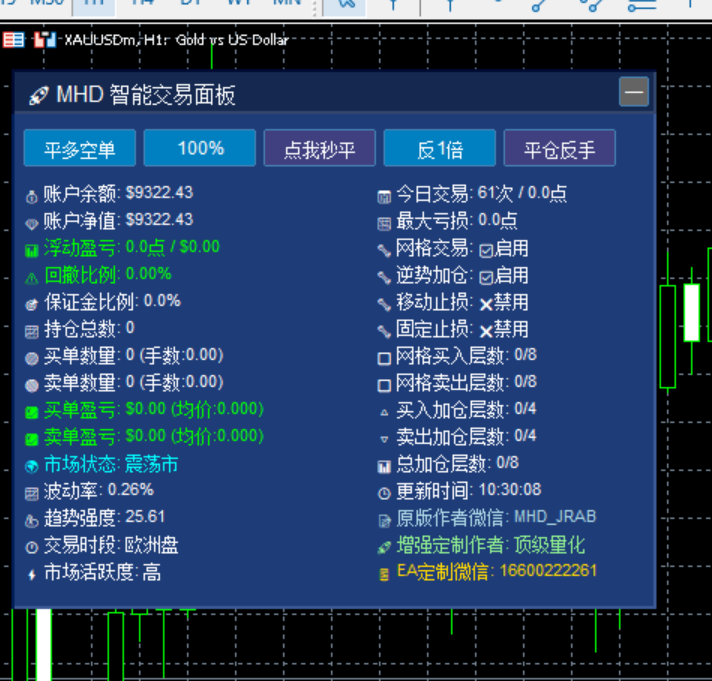Click the 增强定制作者 value 顶级量化
The height and width of the screenshot is (681, 712).
pos(550,545)
